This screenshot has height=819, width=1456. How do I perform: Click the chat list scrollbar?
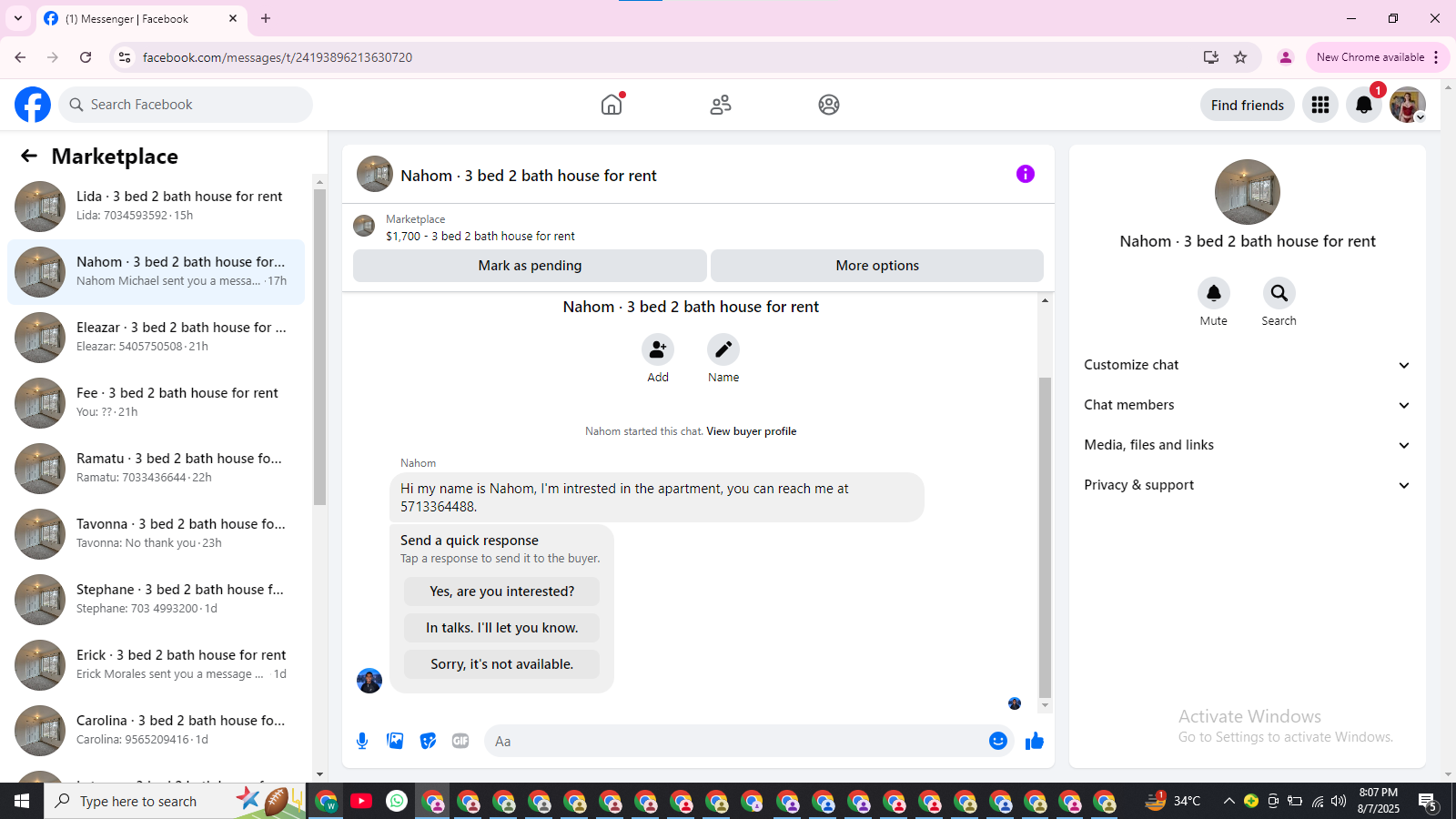319,346
